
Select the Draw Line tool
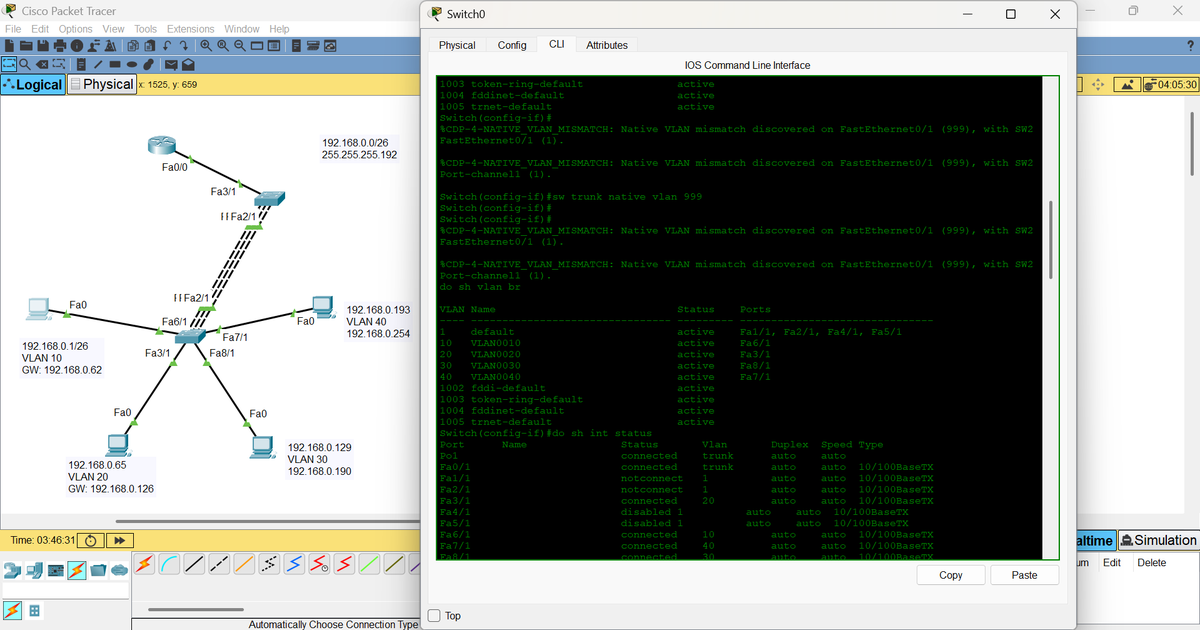click(x=98, y=64)
